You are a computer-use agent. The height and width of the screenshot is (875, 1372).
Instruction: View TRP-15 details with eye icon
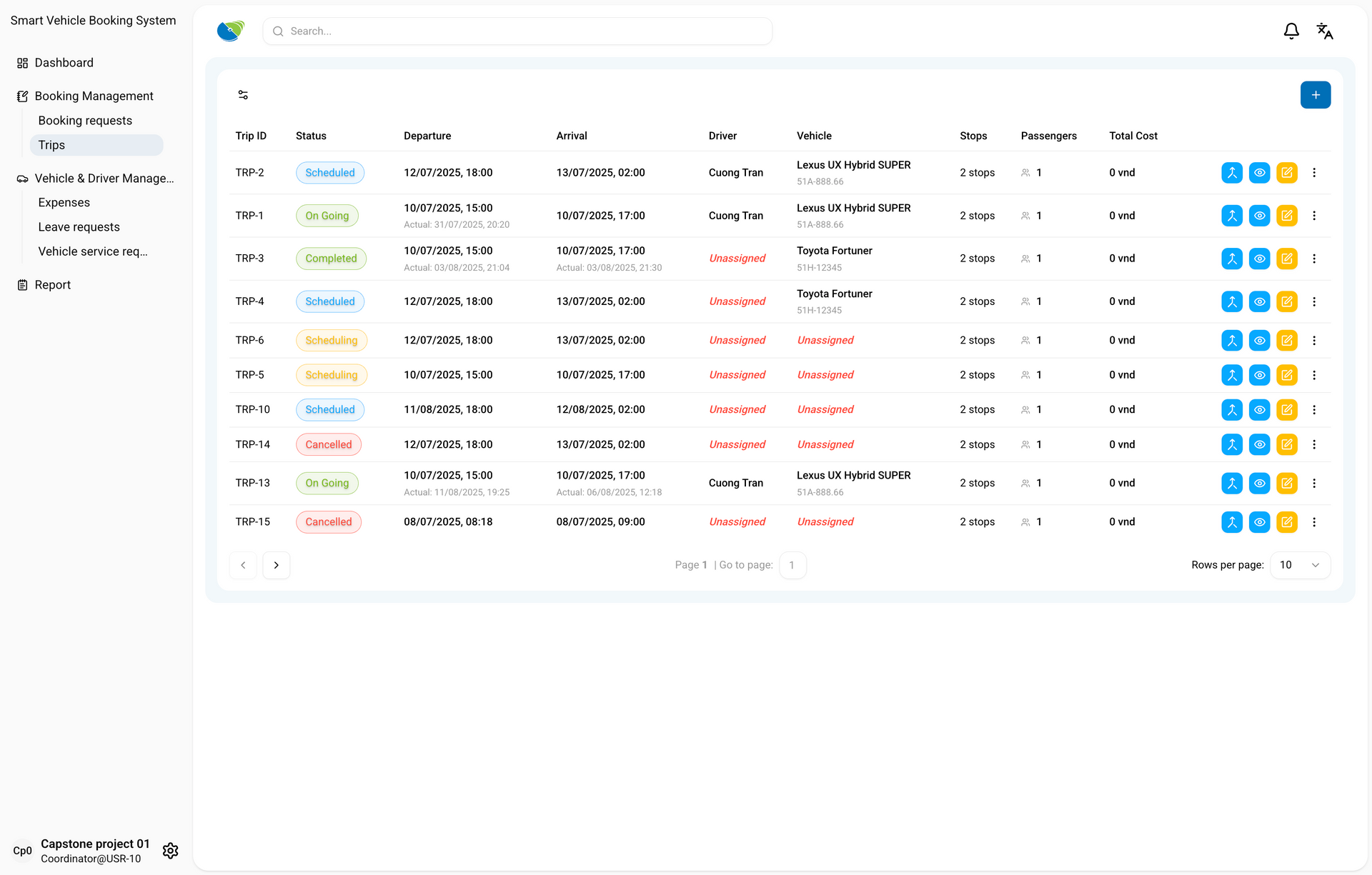[1259, 522]
